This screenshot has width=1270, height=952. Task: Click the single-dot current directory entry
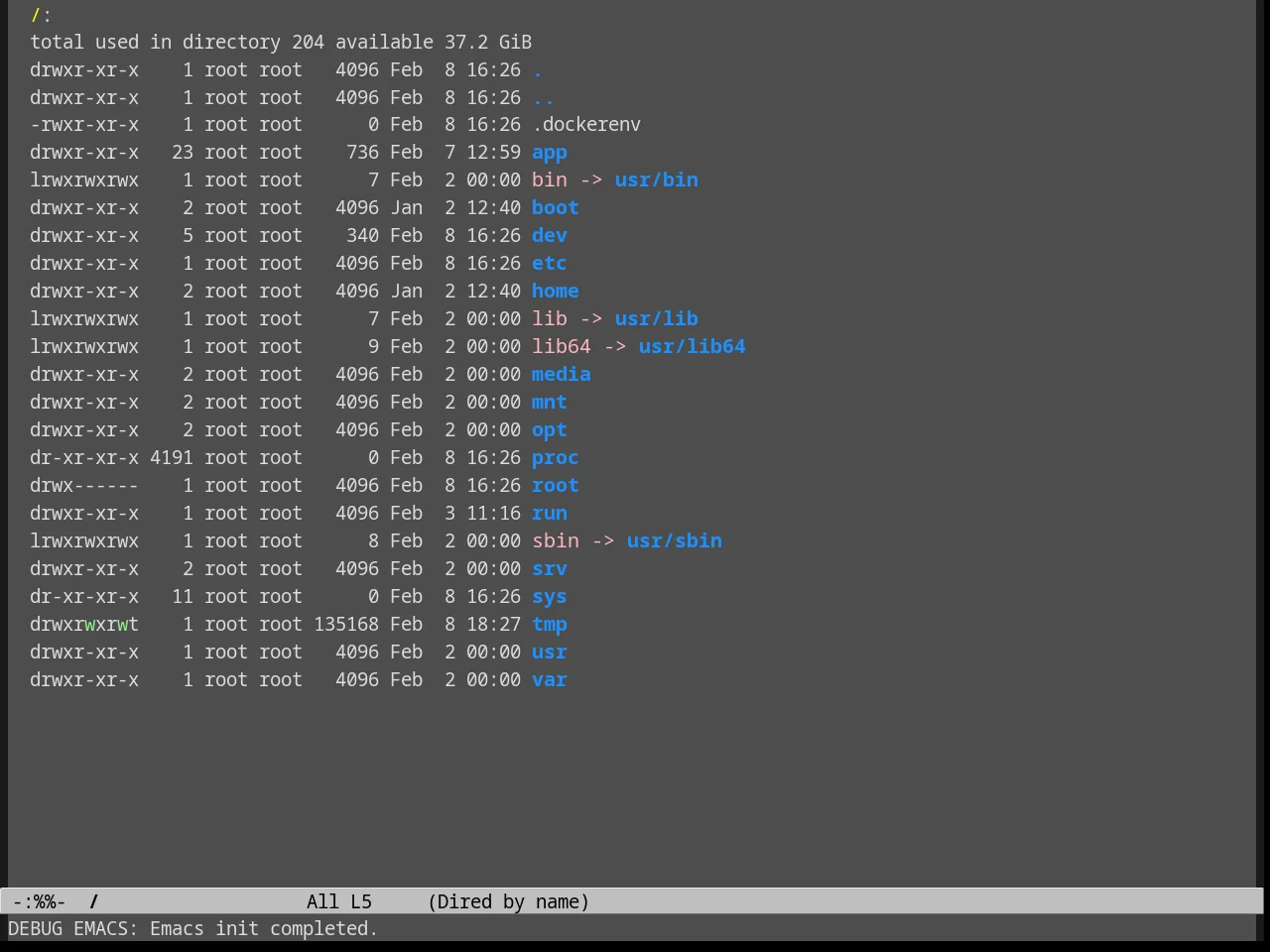[x=537, y=70]
